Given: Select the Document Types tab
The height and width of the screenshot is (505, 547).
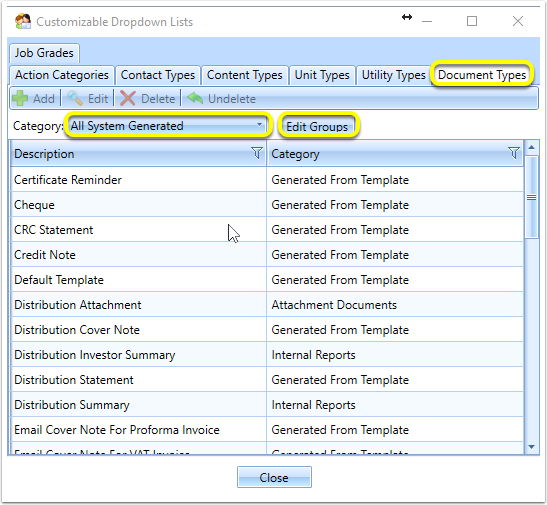Looking at the screenshot, I should [482, 75].
